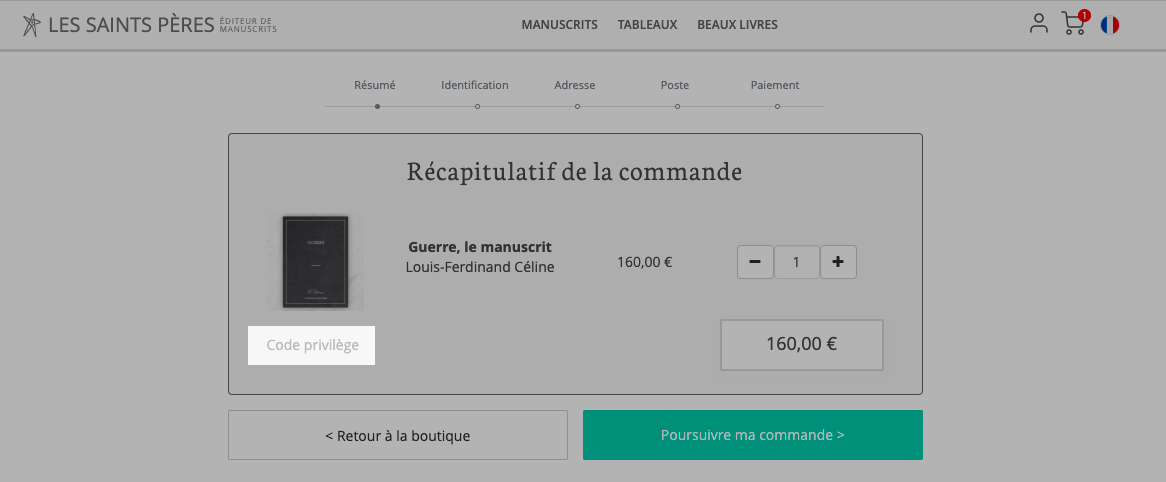Viewport: 1166px width, 482px height.
Task: Click the Les Saints Pères star logo
Action: pos(32,25)
